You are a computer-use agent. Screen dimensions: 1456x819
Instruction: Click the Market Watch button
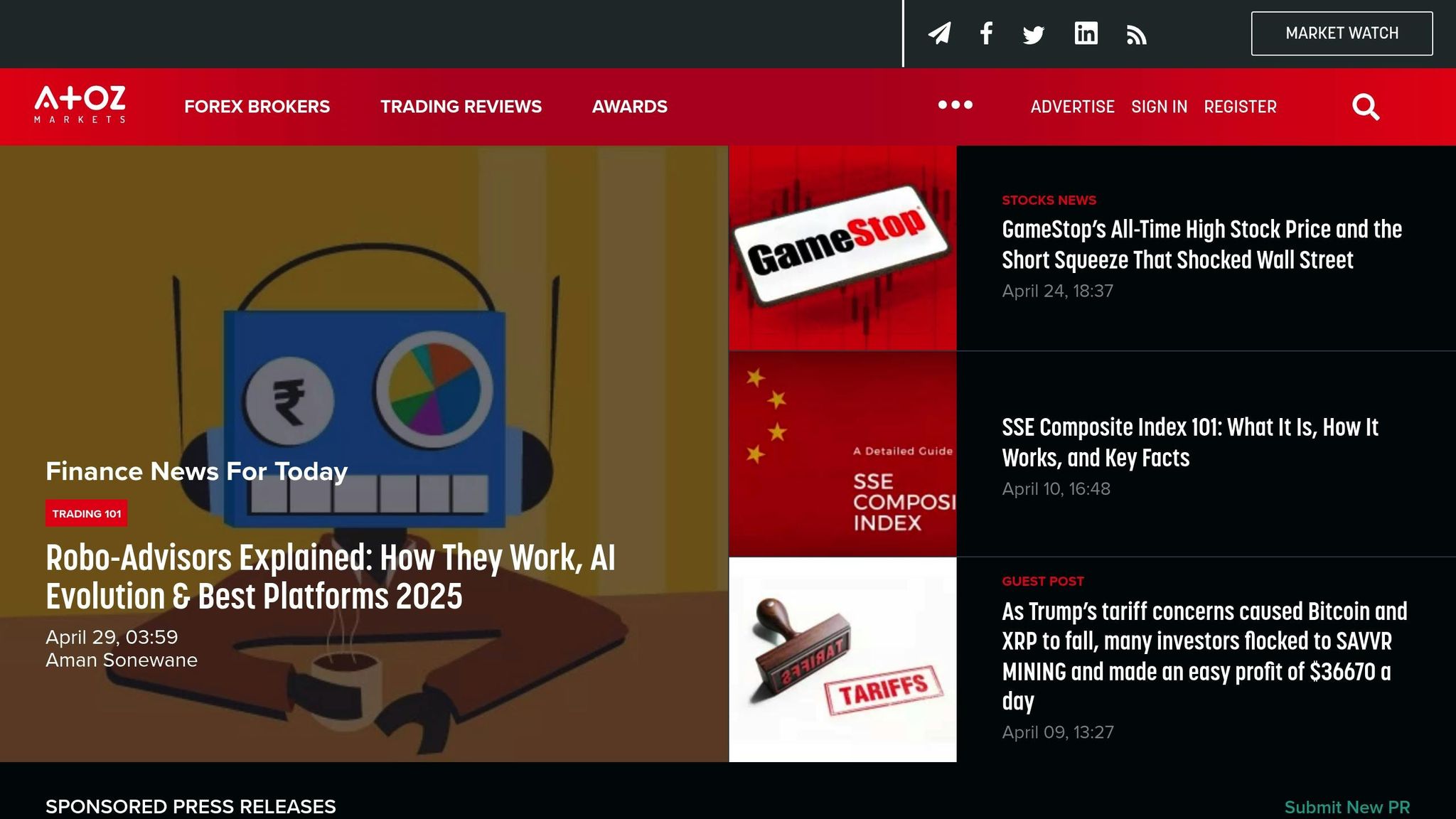pyautogui.click(x=1342, y=33)
